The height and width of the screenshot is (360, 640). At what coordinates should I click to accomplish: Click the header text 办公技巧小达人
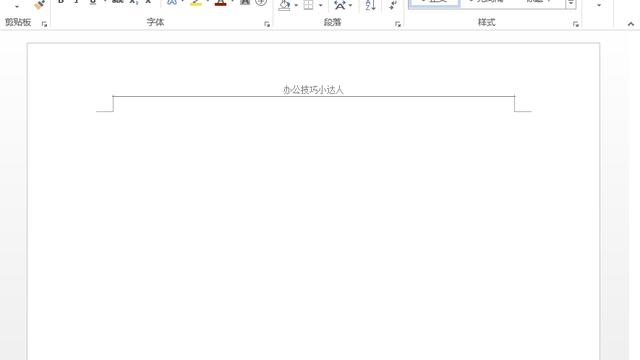click(313, 90)
